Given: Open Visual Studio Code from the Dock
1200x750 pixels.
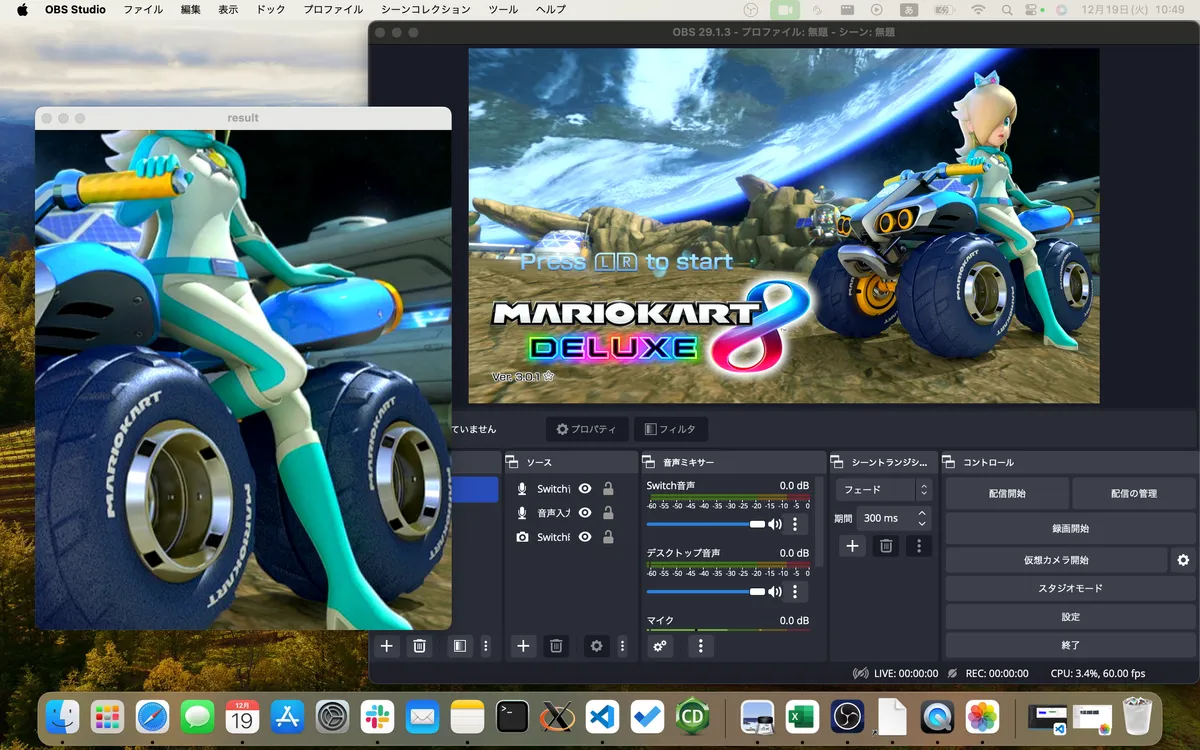Looking at the screenshot, I should tap(602, 716).
